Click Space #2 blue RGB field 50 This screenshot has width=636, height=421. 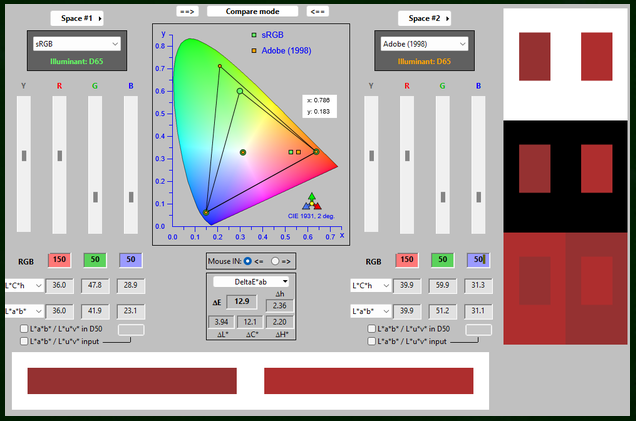(478, 260)
